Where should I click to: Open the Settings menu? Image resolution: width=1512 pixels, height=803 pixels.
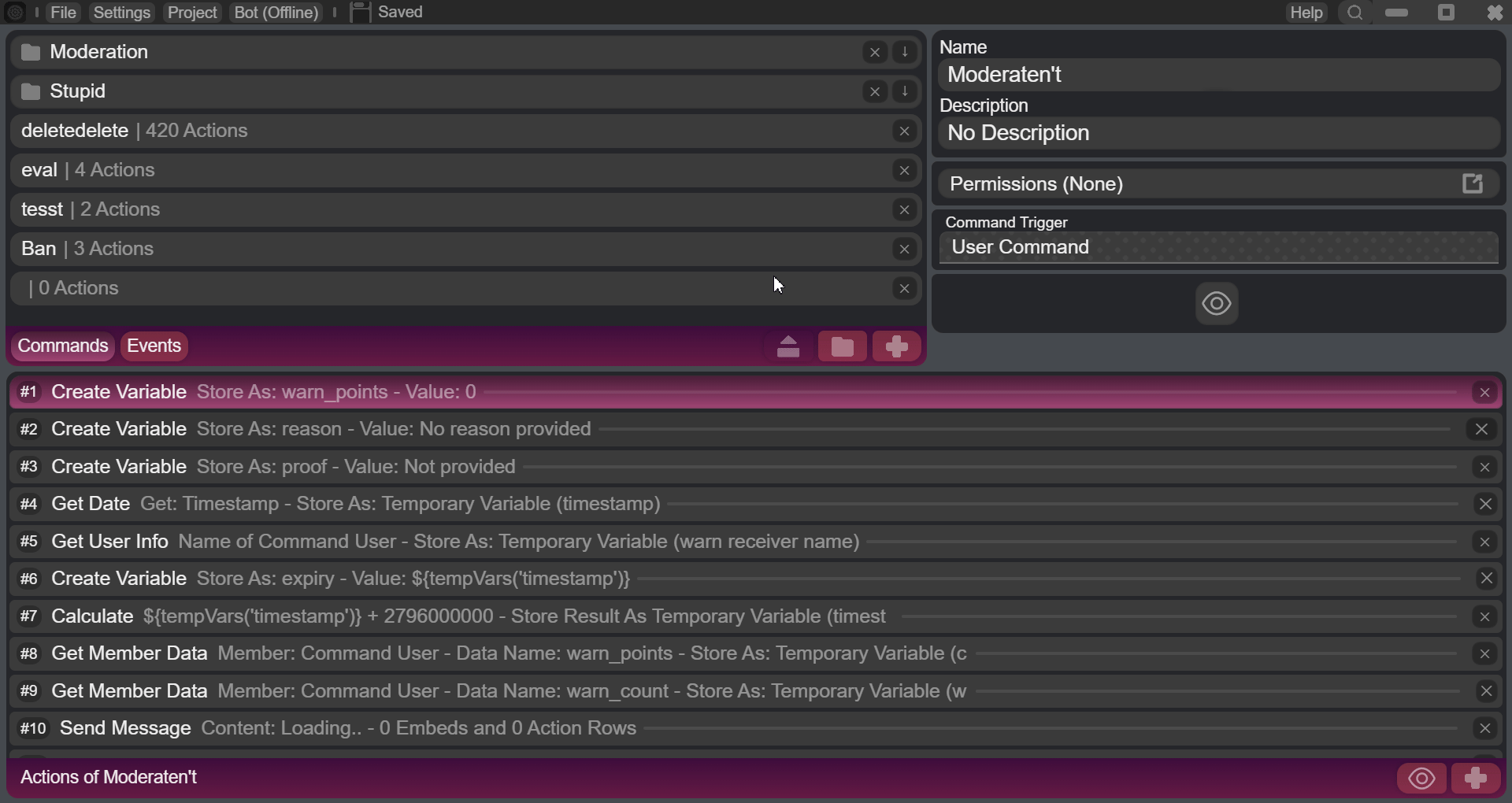121,13
